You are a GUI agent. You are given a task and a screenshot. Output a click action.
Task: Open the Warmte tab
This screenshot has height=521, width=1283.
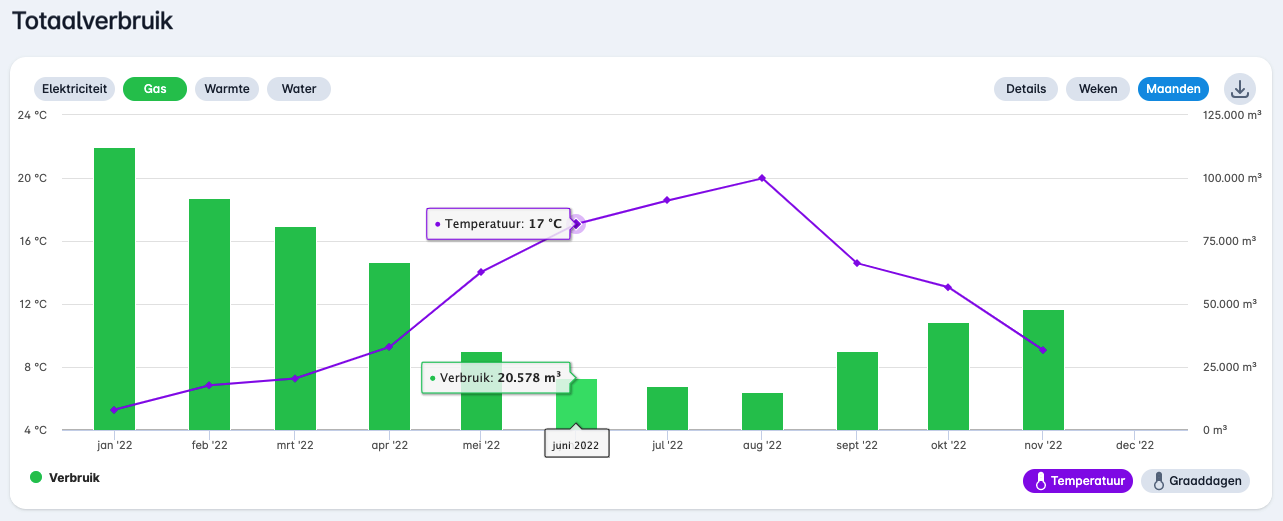coord(227,89)
